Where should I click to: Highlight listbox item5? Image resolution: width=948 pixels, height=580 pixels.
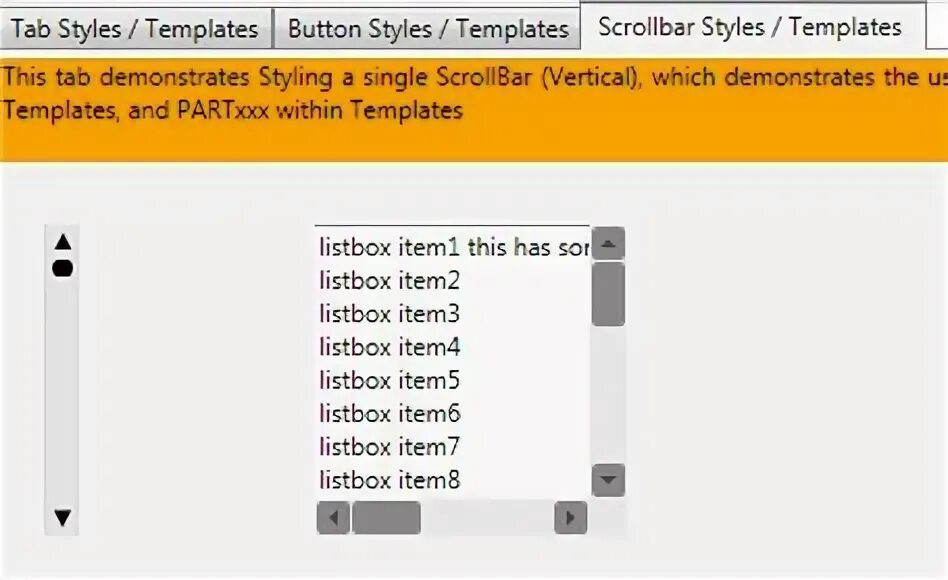coord(390,380)
